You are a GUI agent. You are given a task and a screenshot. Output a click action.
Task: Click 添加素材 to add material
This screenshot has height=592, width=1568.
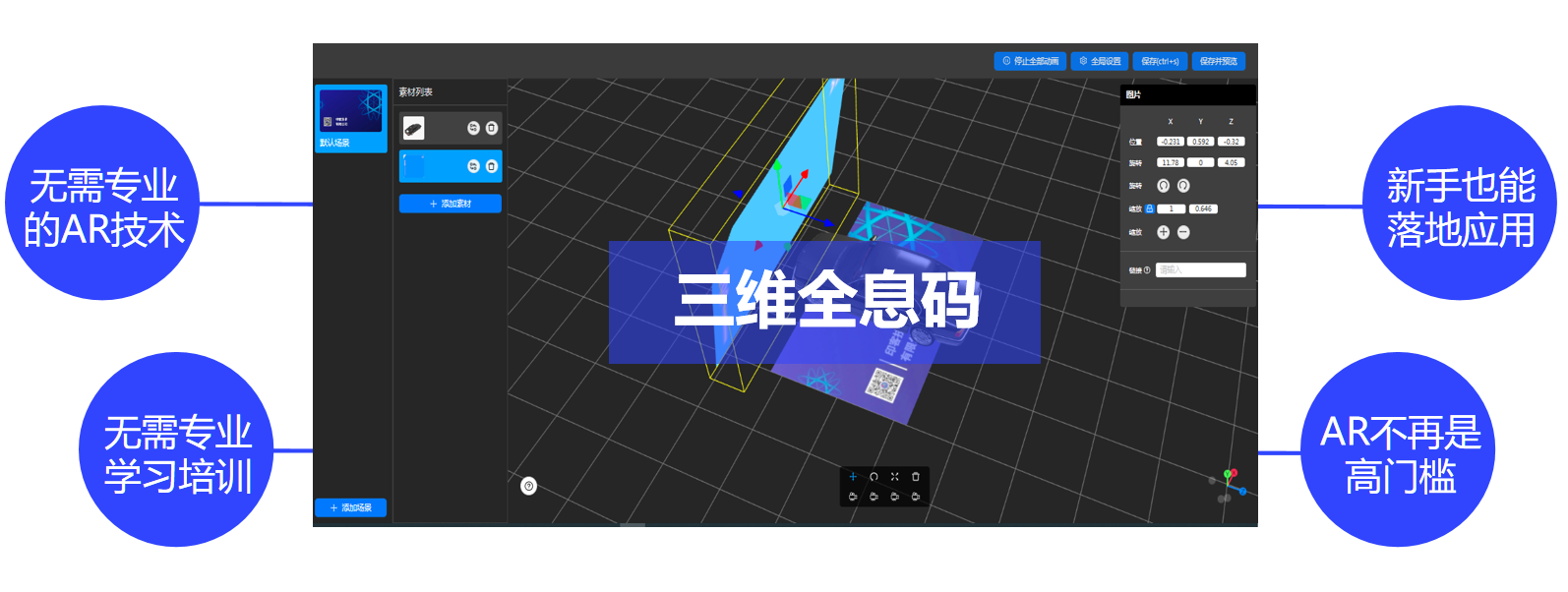click(x=451, y=204)
